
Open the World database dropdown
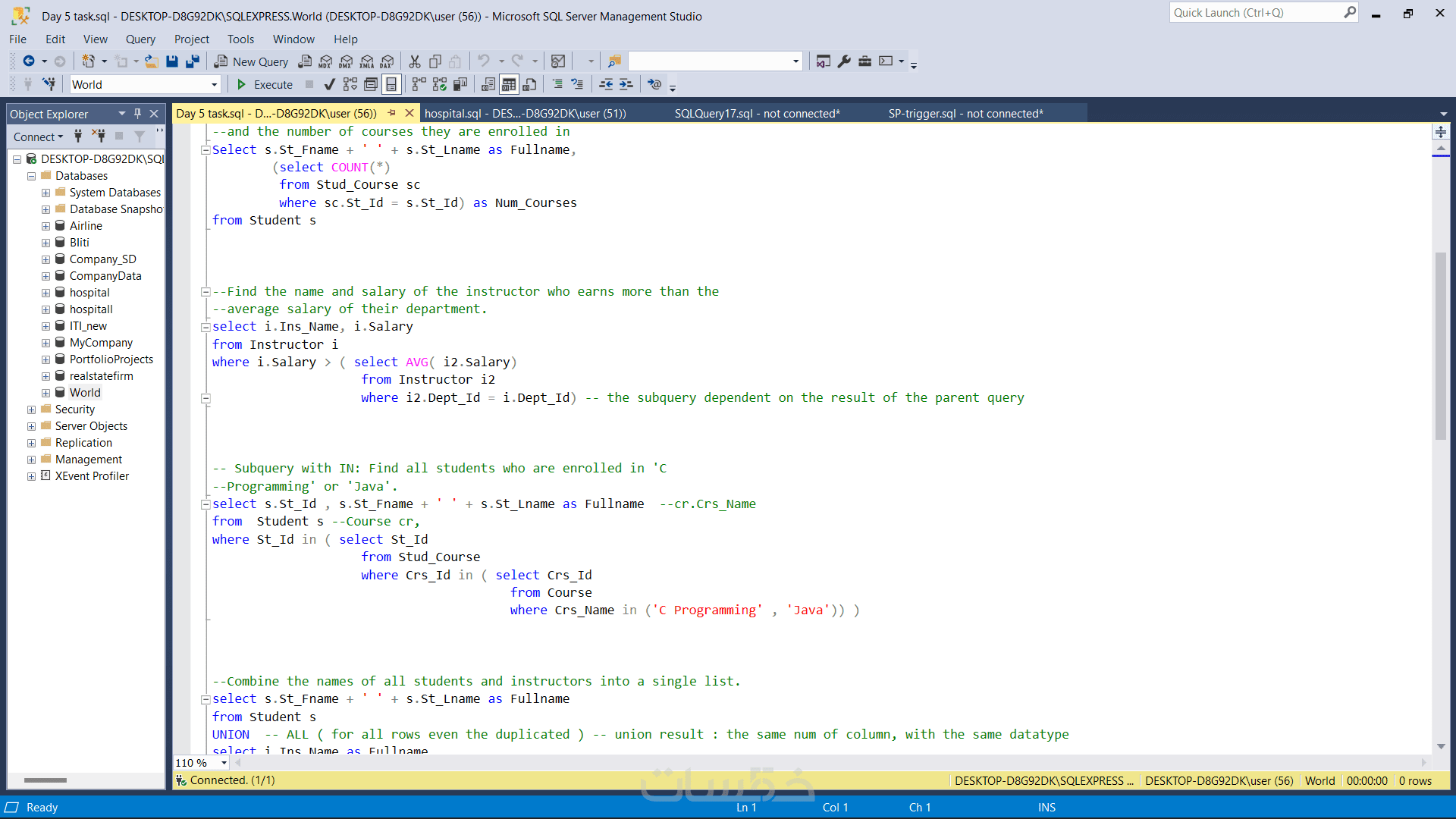click(214, 84)
